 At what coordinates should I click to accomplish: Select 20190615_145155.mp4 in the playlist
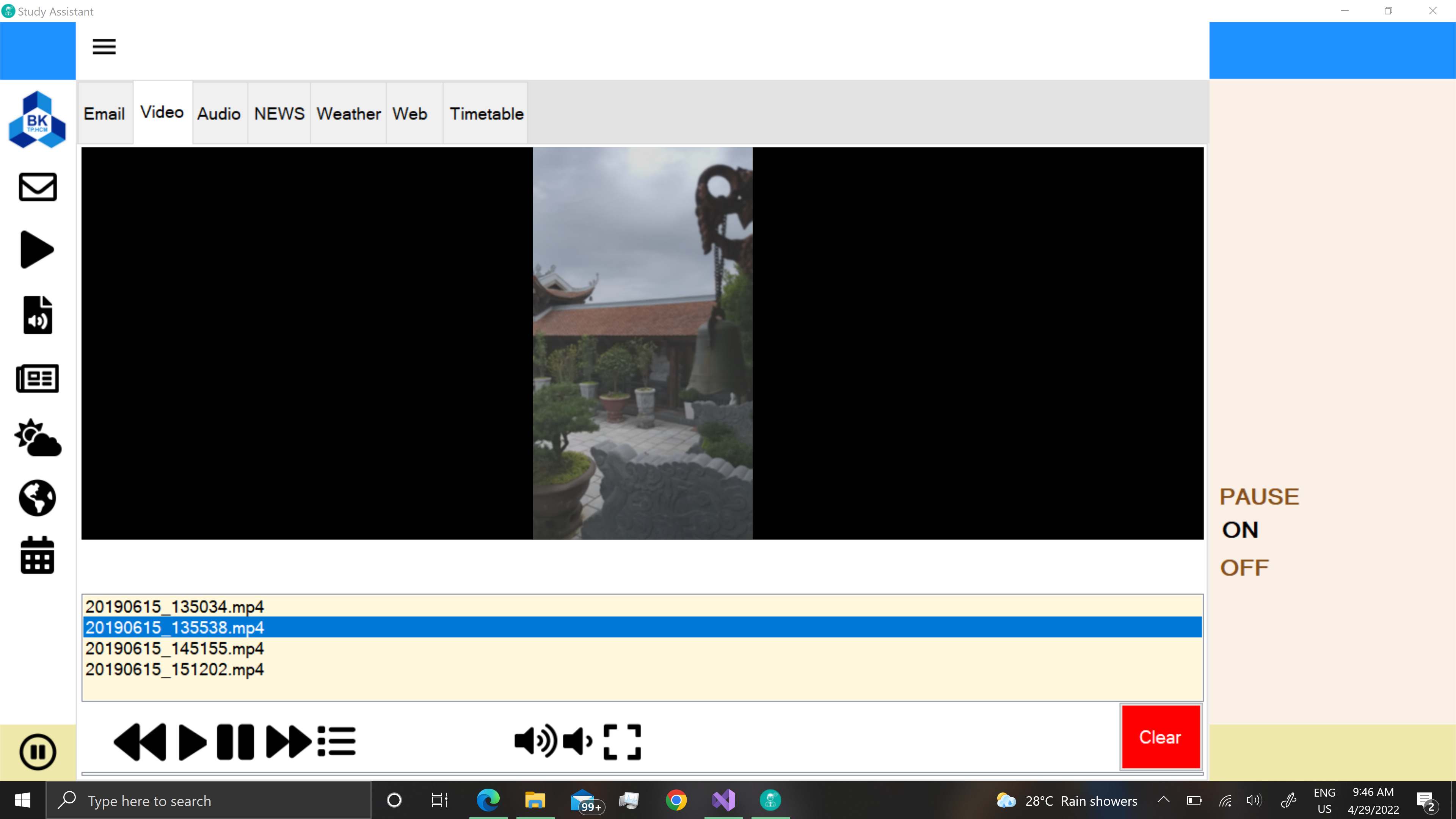(x=175, y=648)
